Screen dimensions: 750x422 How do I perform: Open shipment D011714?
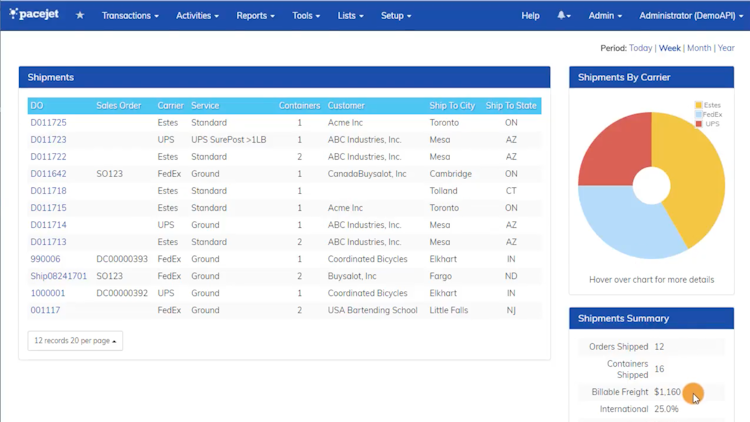pyautogui.click(x=48, y=225)
